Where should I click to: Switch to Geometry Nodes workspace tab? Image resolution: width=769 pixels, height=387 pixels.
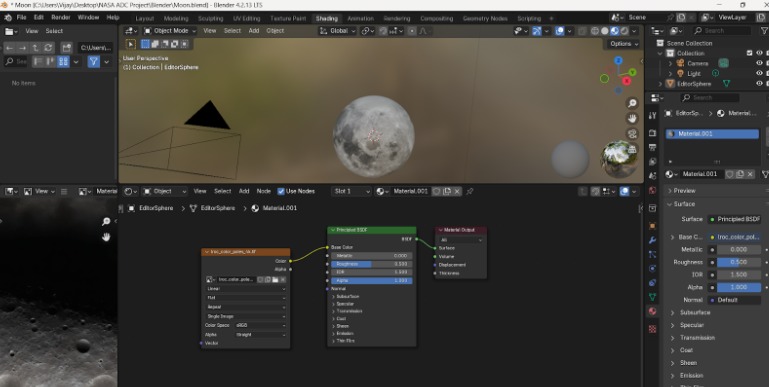point(485,19)
